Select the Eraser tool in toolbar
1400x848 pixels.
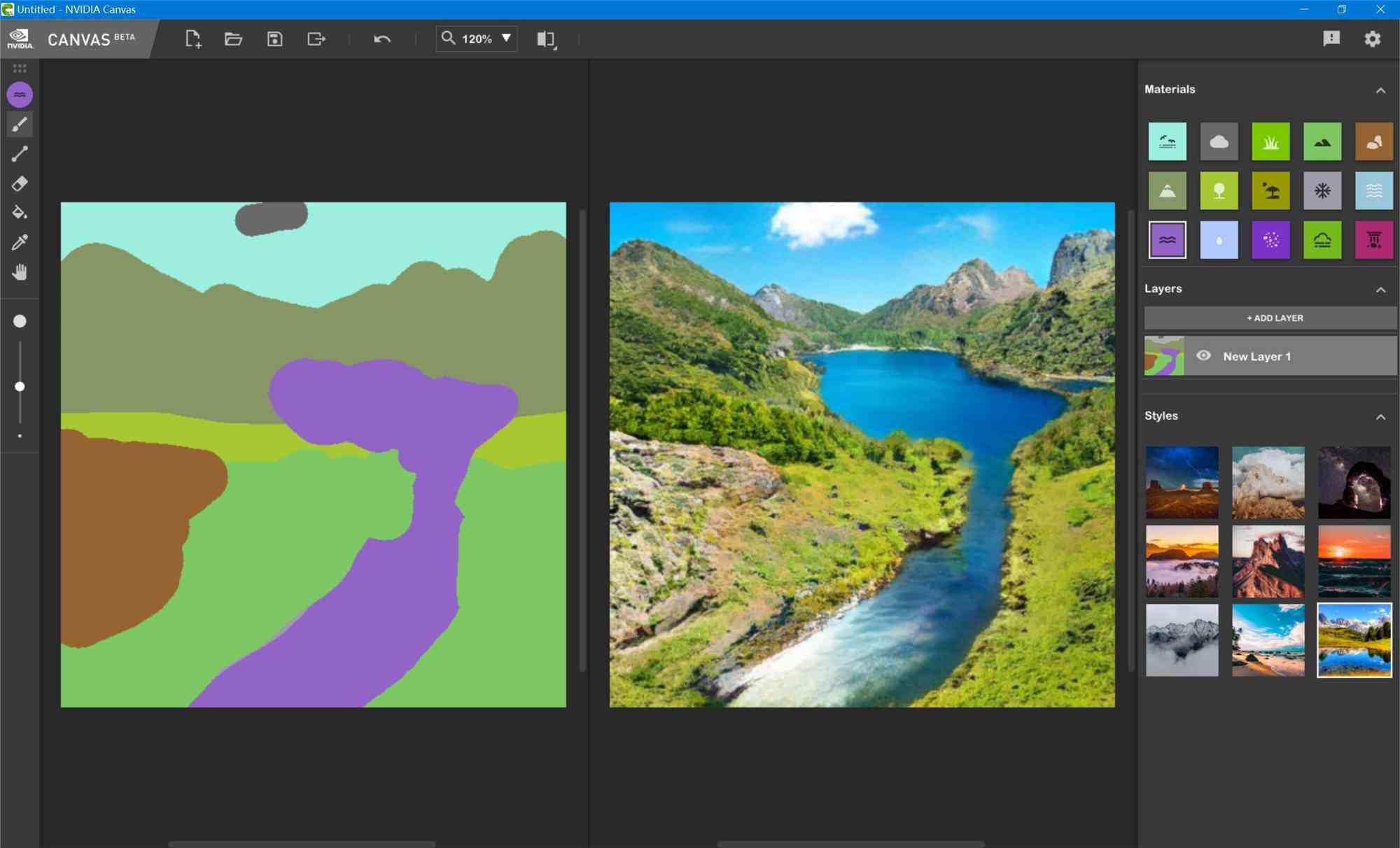coord(20,184)
